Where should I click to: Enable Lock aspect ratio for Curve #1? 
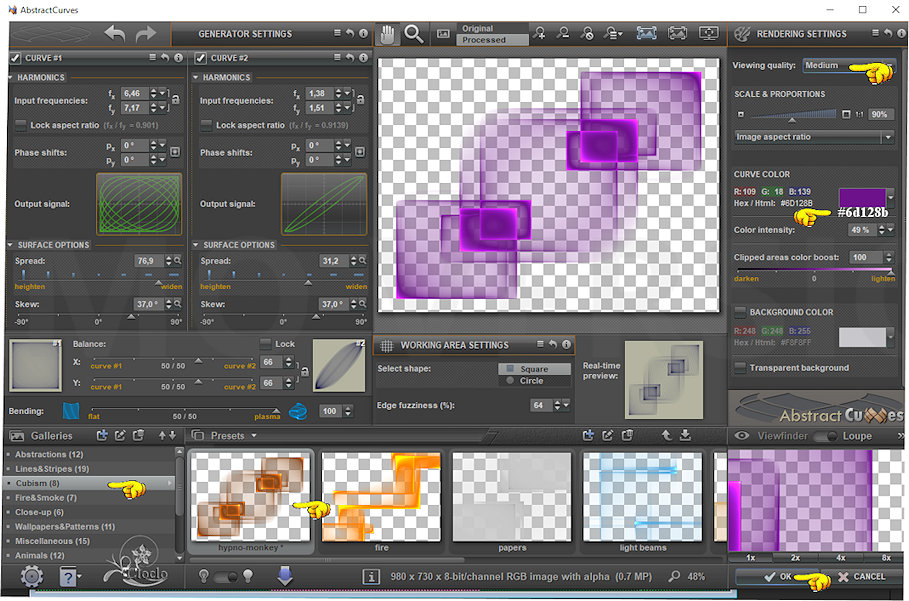[21, 125]
